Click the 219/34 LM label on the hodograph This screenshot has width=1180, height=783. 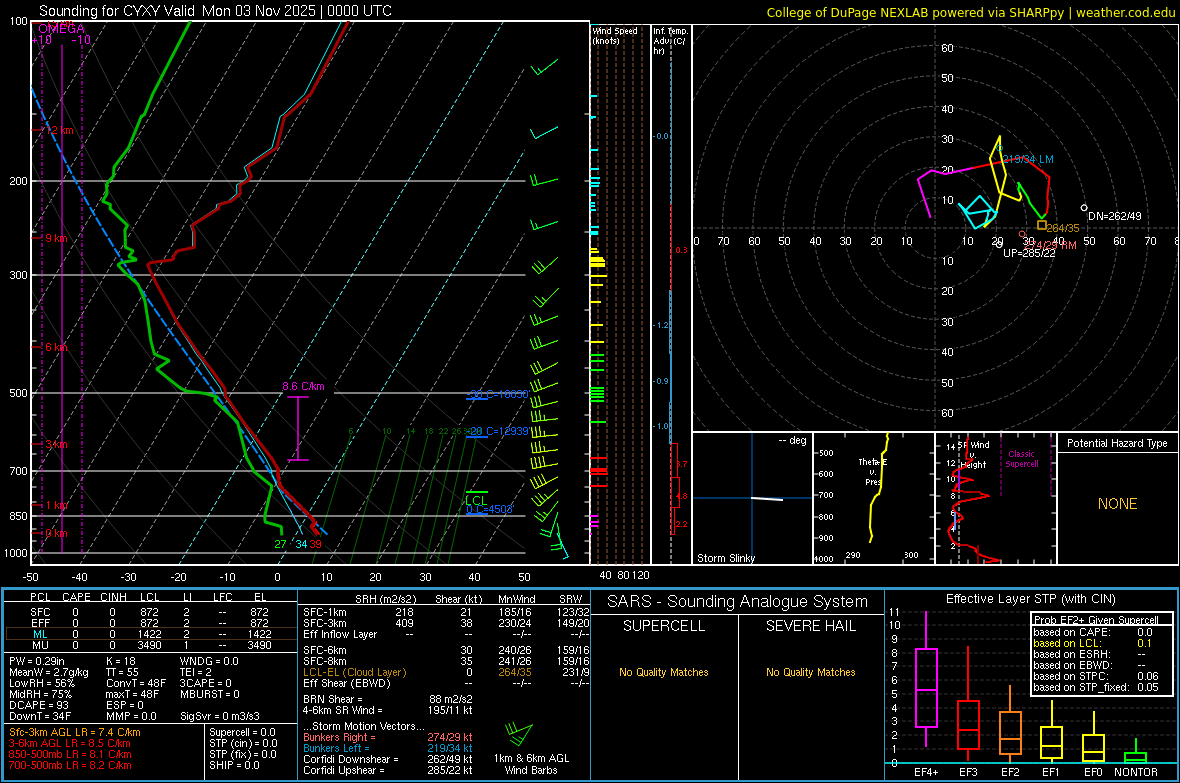point(1028,160)
